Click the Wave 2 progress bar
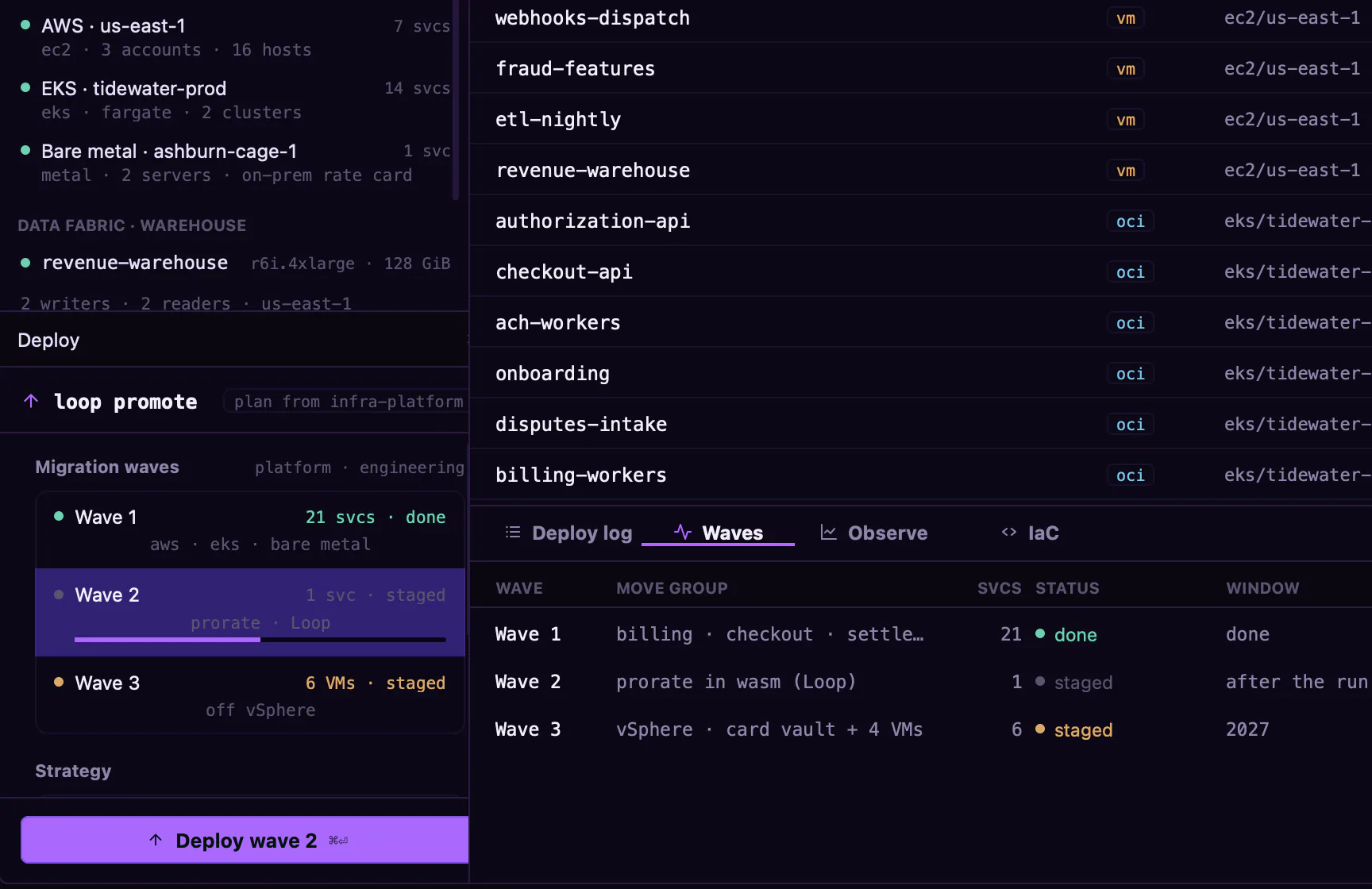The height and width of the screenshot is (889, 1372). (x=260, y=639)
